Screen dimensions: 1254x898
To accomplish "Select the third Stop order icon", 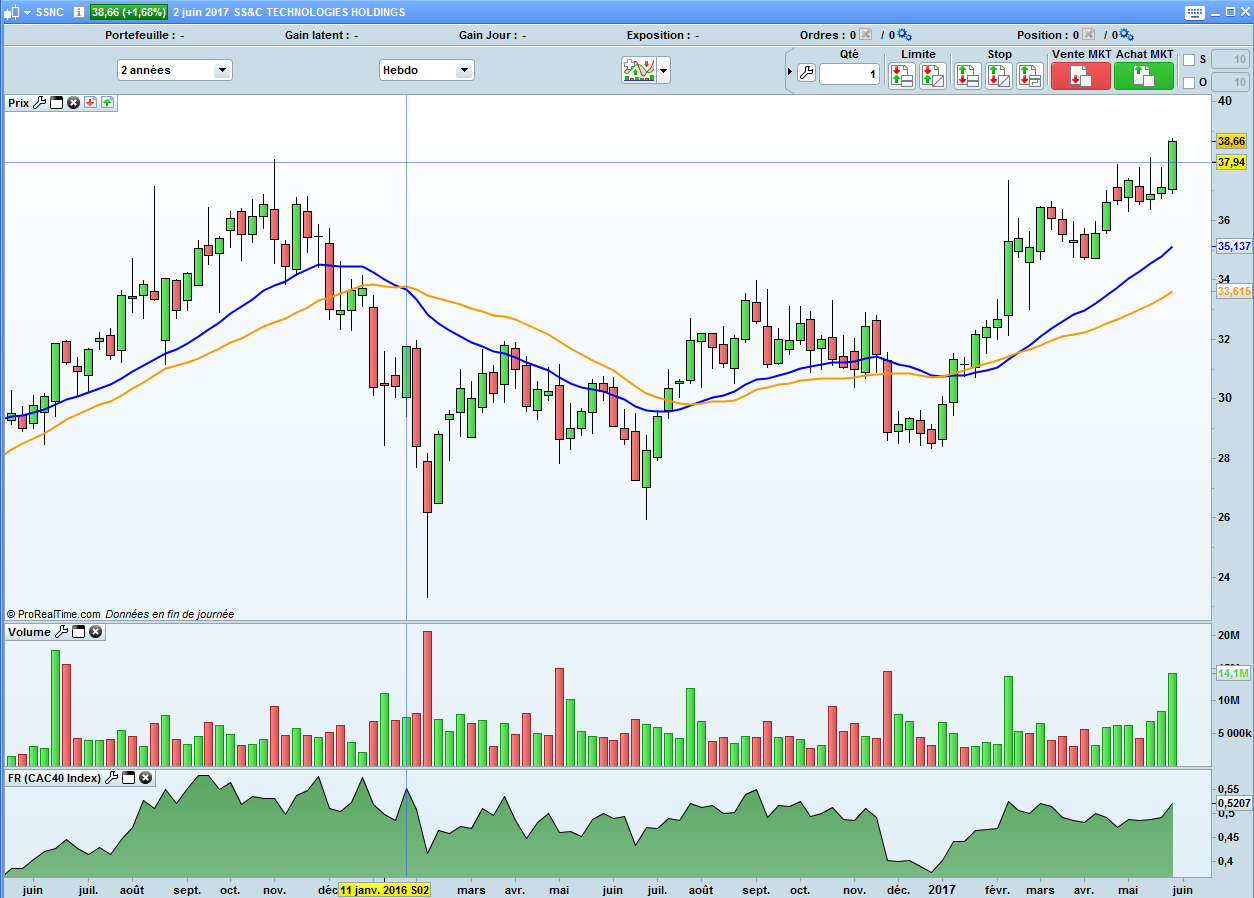I will pyautogui.click(x=1029, y=75).
